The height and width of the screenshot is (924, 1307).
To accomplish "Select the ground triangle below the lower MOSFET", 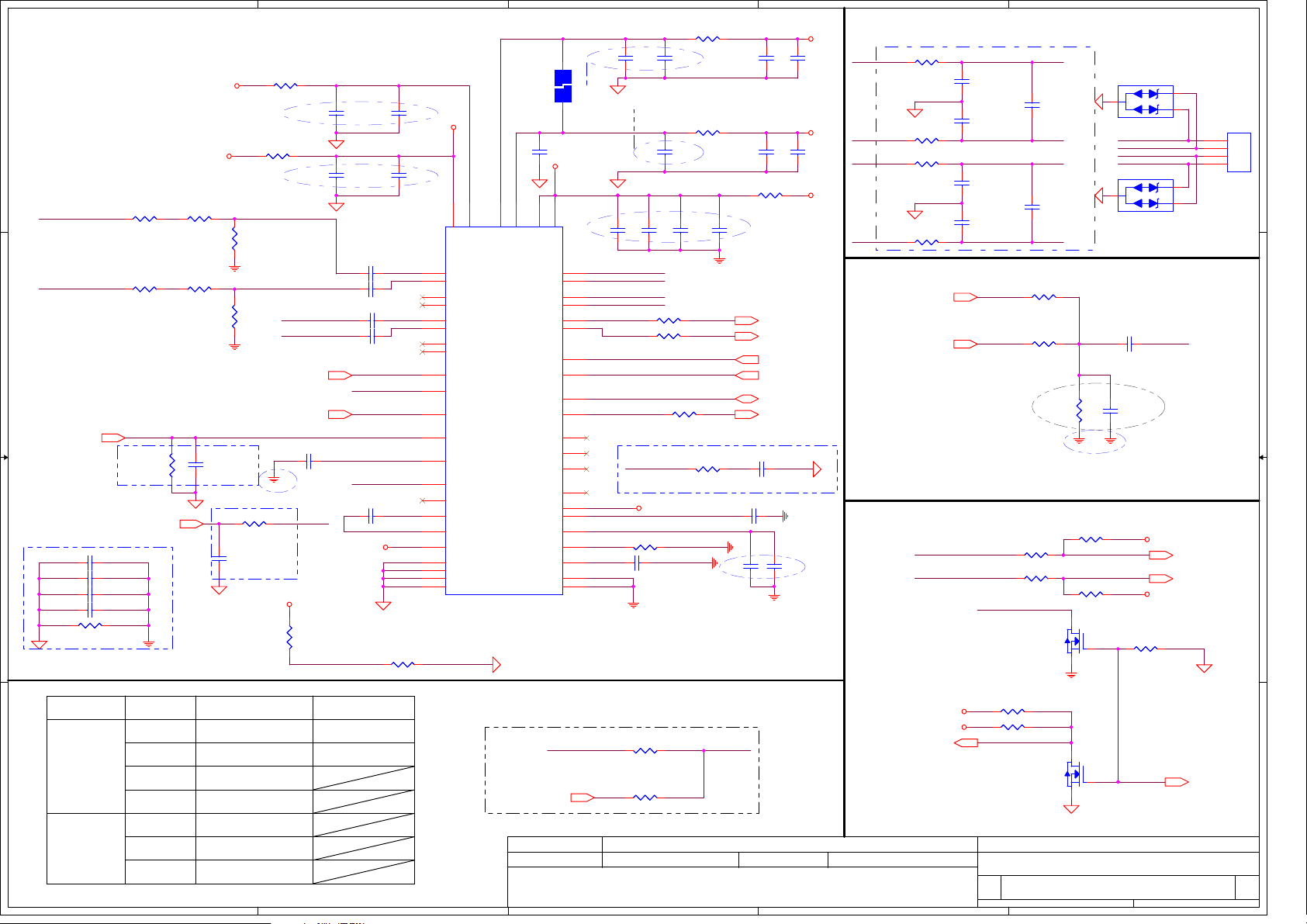I will [1071, 809].
